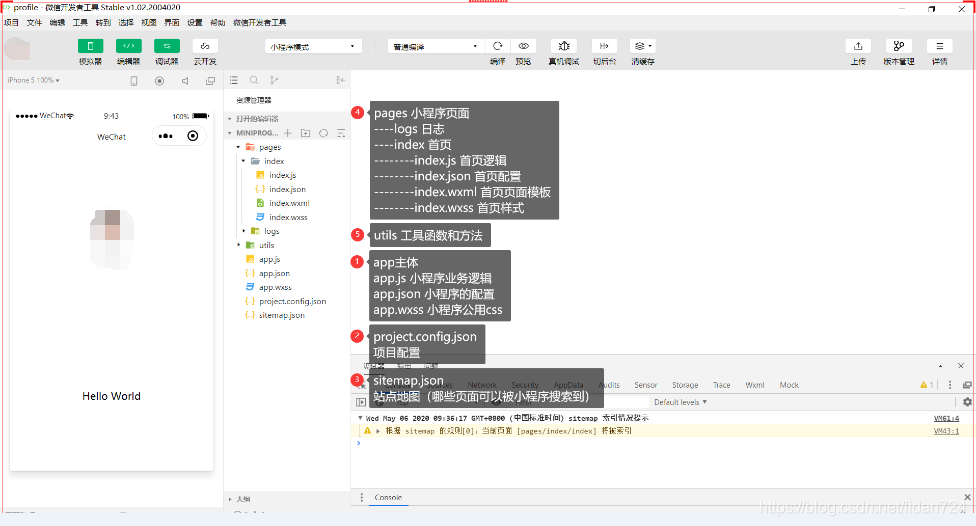Open the 小程序模式 mode dropdown

click(313, 47)
